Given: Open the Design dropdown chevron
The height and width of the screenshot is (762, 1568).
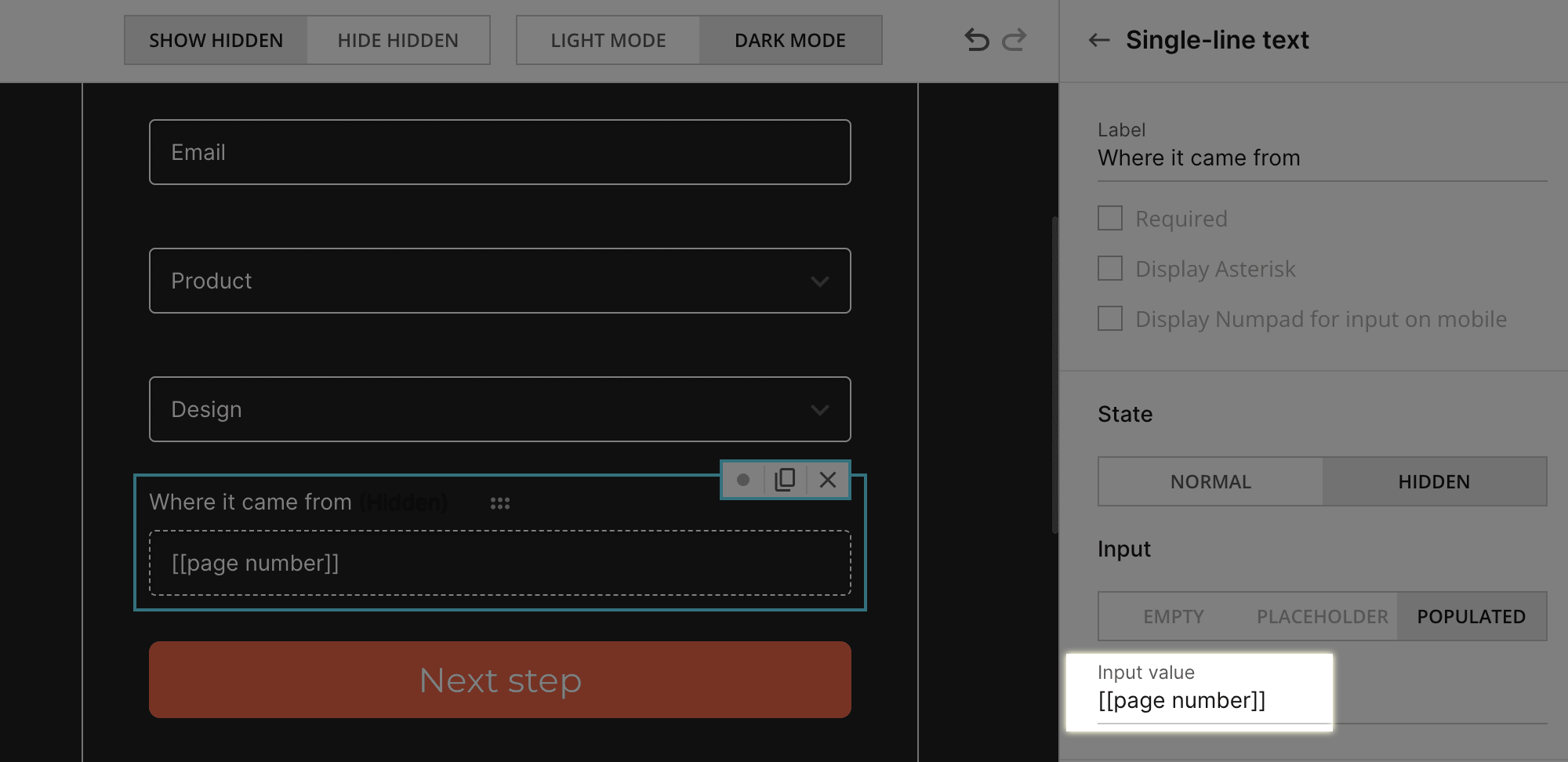Looking at the screenshot, I should pos(819,410).
